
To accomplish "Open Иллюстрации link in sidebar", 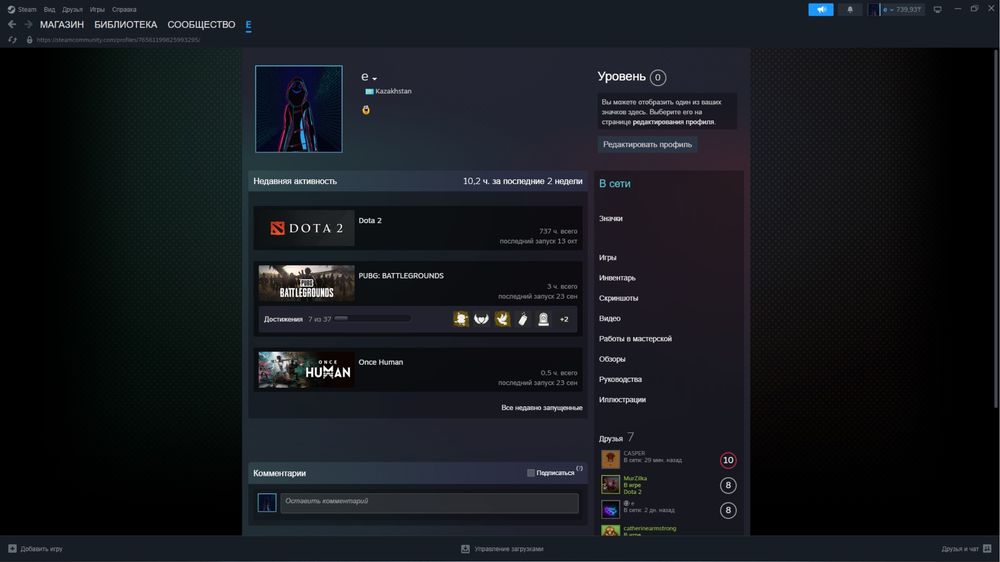I will (622, 400).
